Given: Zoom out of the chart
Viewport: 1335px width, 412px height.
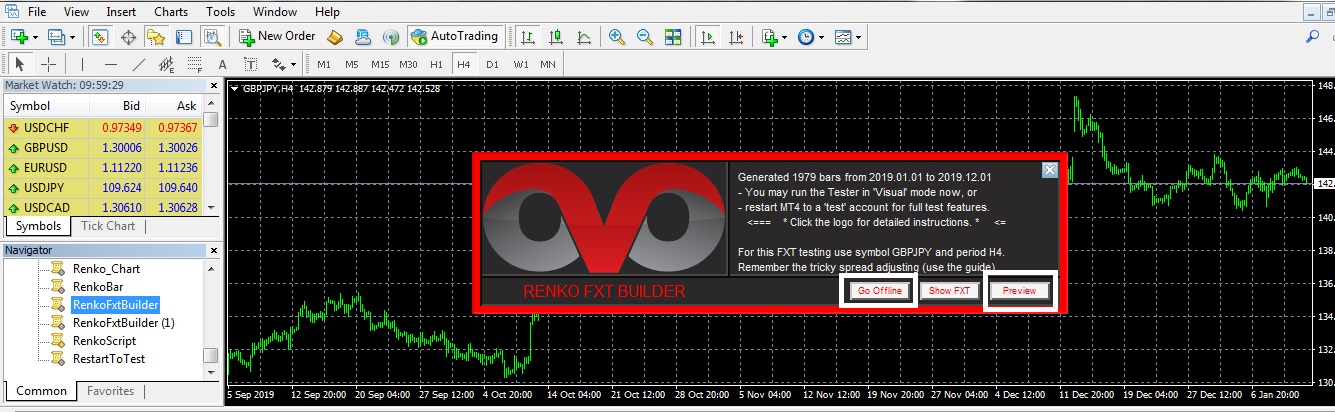Looking at the screenshot, I should 645,37.
